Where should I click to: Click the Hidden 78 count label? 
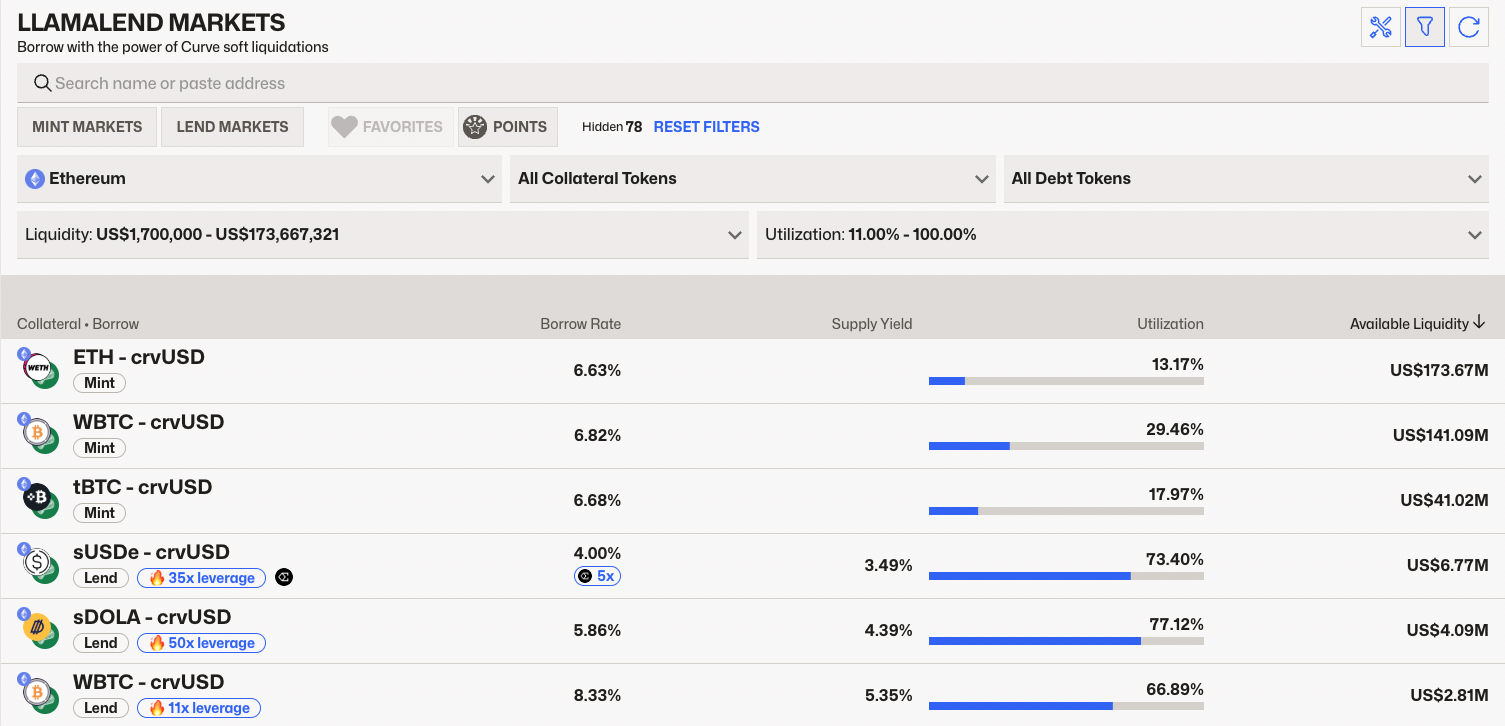point(612,127)
